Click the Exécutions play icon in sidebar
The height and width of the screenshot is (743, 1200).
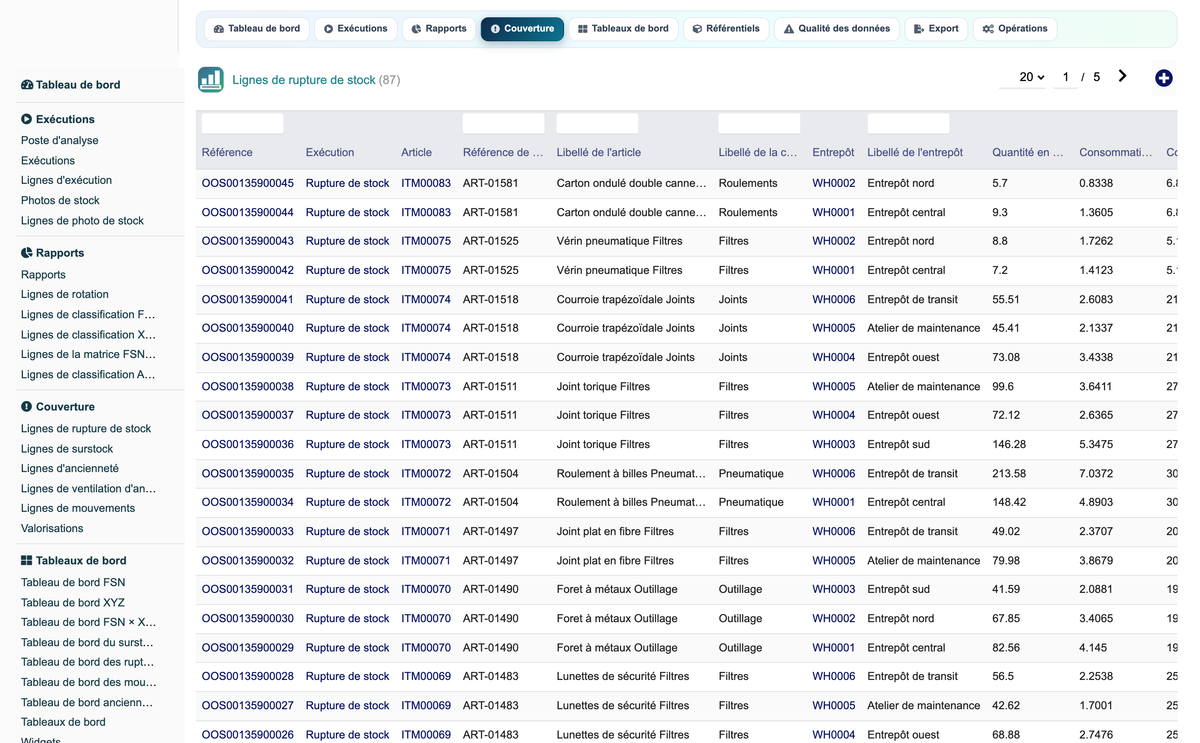pos(27,119)
